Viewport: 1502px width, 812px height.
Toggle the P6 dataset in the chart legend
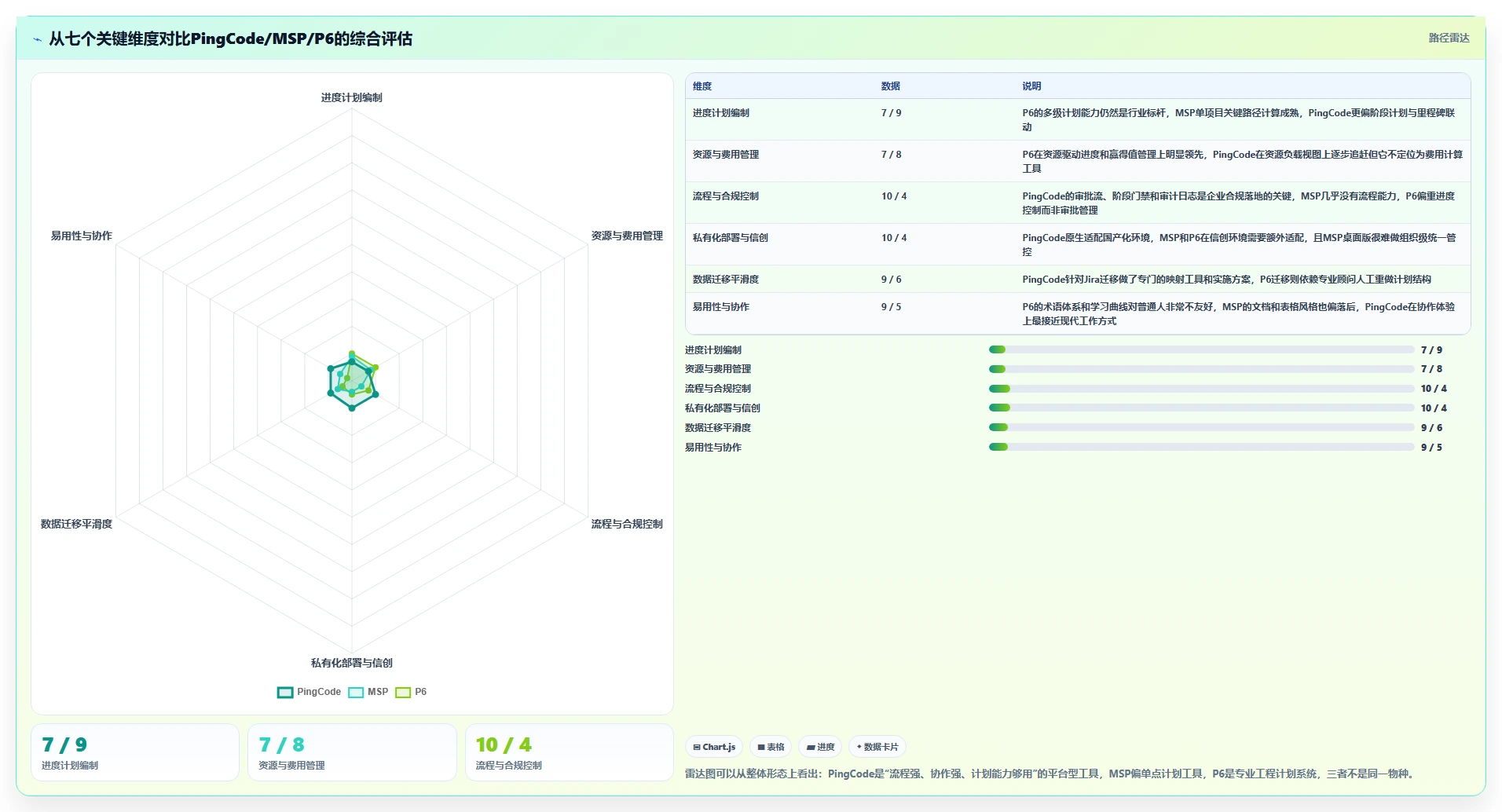(411, 692)
